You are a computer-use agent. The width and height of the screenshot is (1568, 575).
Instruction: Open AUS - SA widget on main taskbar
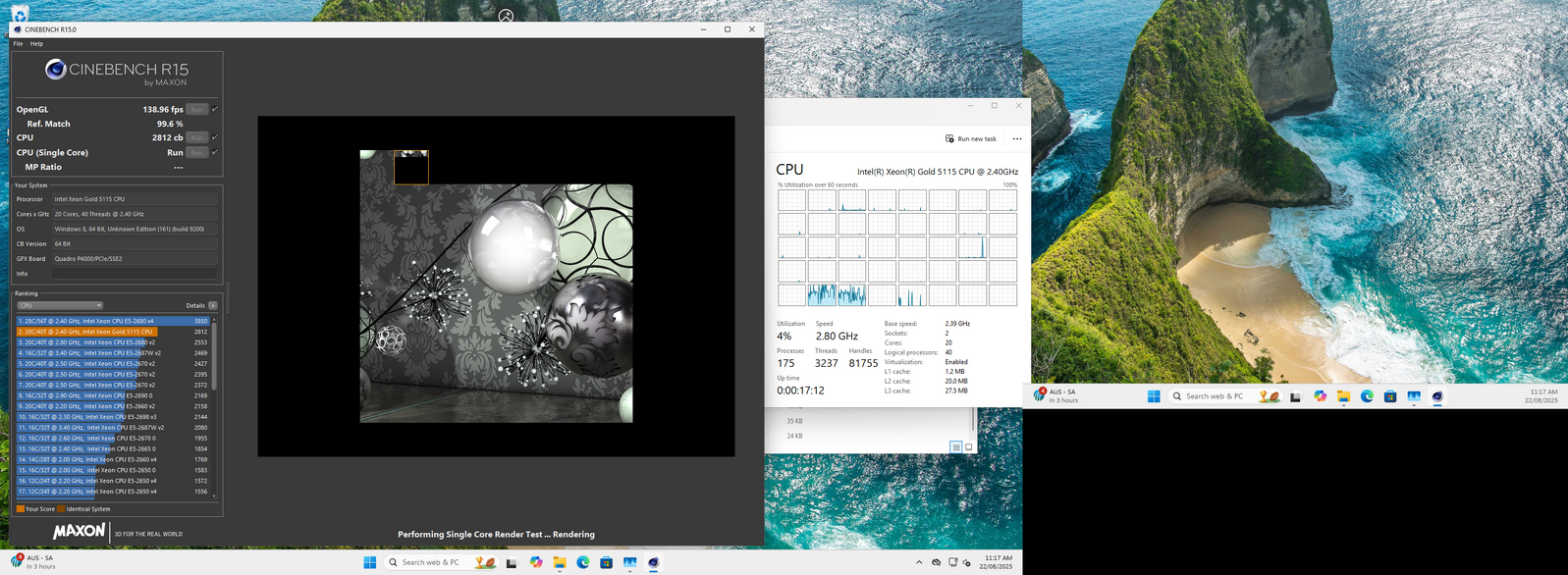pyautogui.click(x=33, y=562)
